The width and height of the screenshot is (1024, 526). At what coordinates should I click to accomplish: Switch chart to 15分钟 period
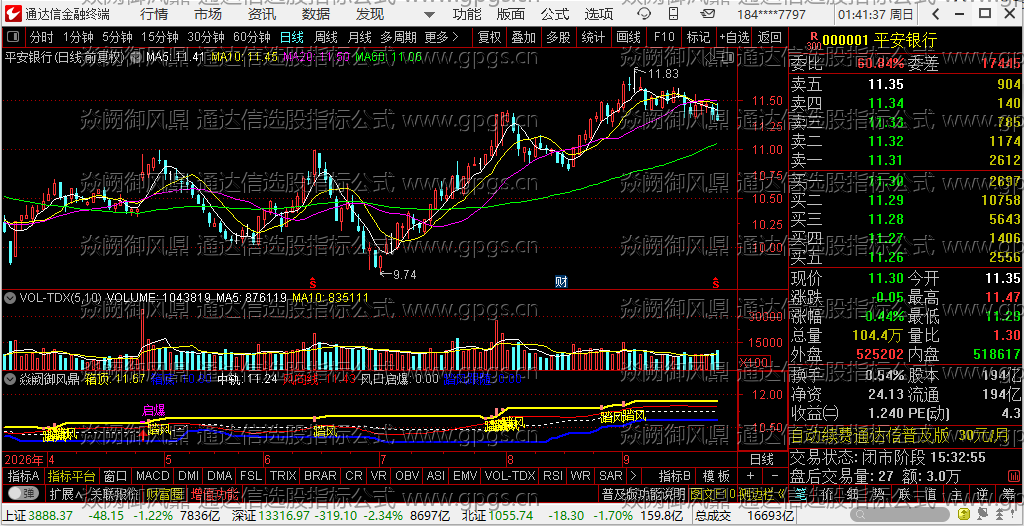click(x=159, y=37)
